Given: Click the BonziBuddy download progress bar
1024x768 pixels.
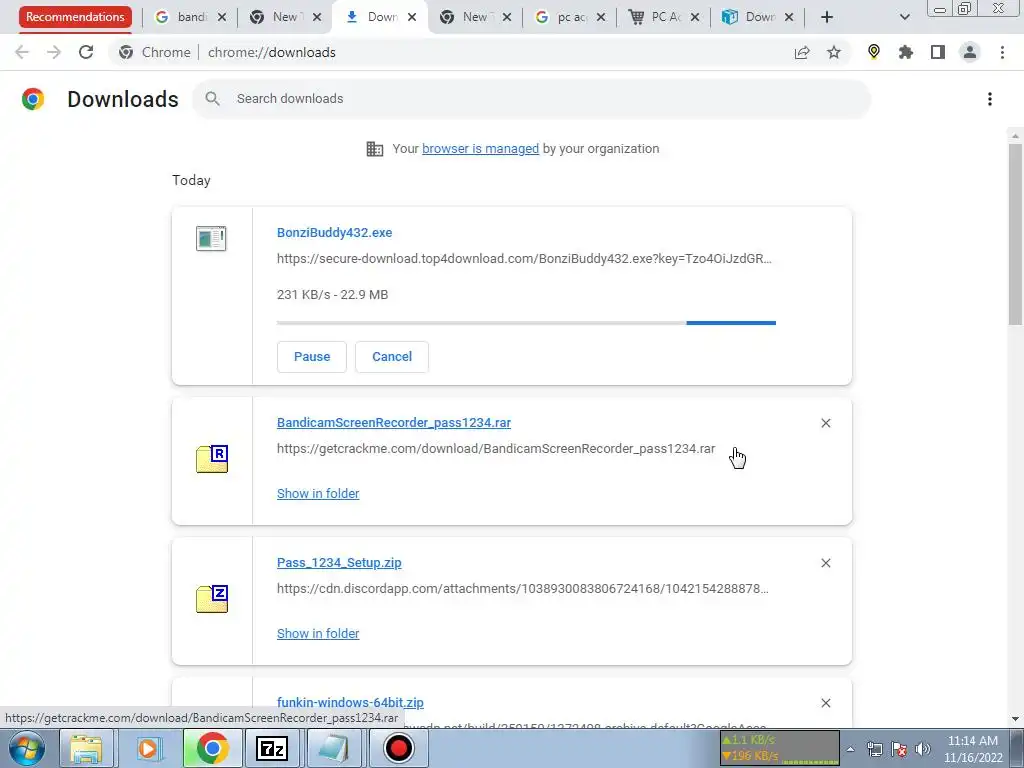Looking at the screenshot, I should (526, 323).
